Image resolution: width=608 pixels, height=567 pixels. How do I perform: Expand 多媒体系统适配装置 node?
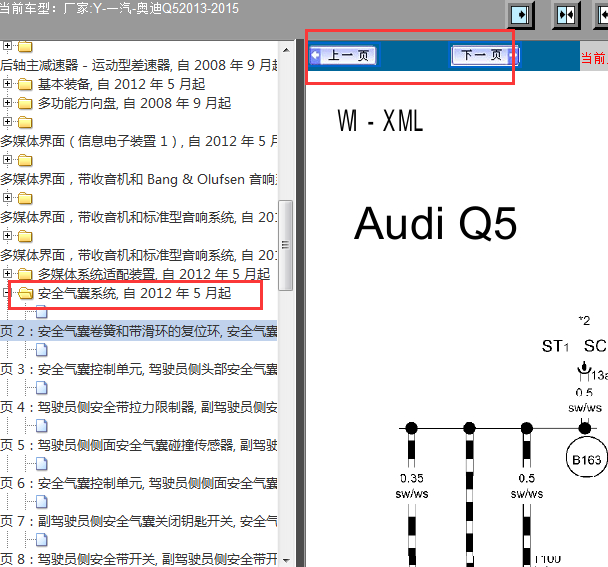7,273
